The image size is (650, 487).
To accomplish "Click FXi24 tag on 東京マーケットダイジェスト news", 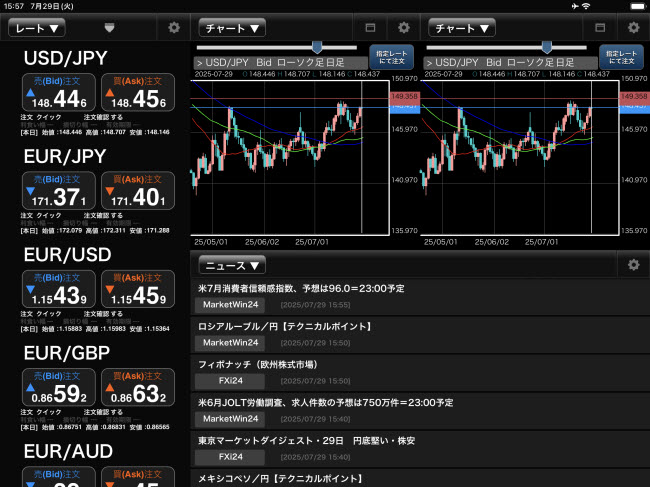I will (230, 457).
